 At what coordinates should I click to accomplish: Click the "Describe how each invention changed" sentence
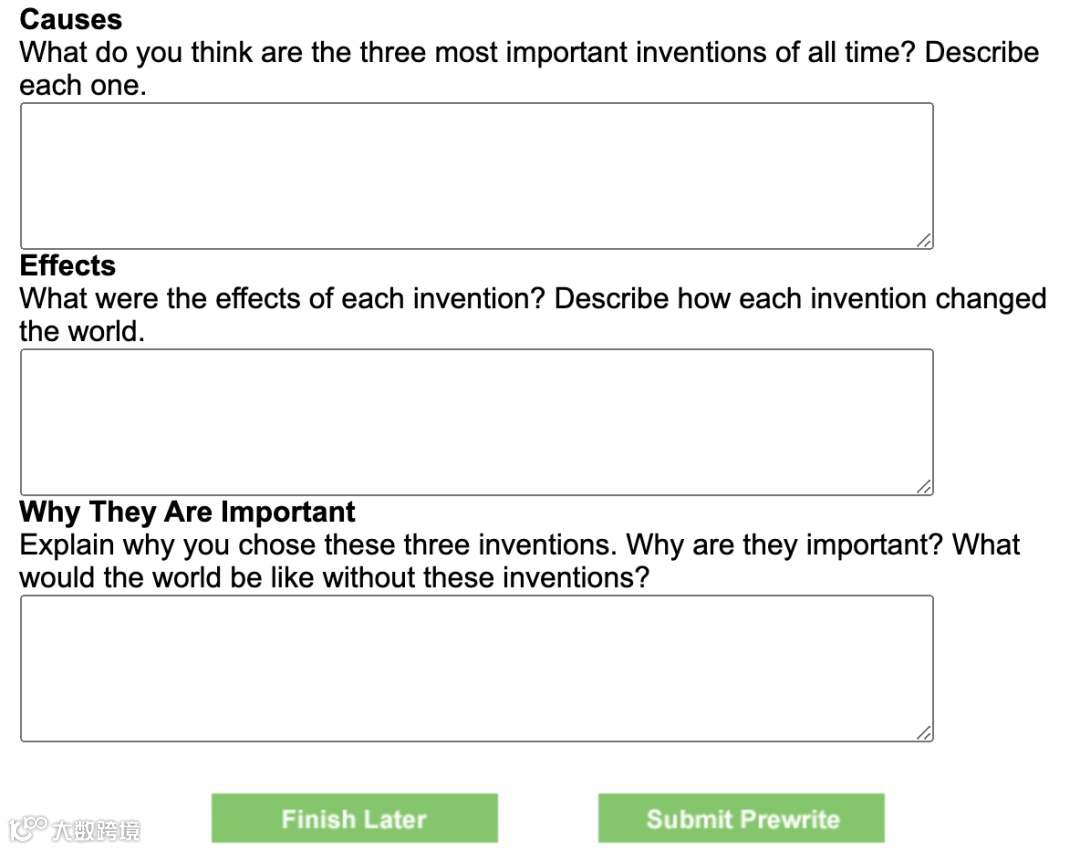pyautogui.click(x=800, y=298)
